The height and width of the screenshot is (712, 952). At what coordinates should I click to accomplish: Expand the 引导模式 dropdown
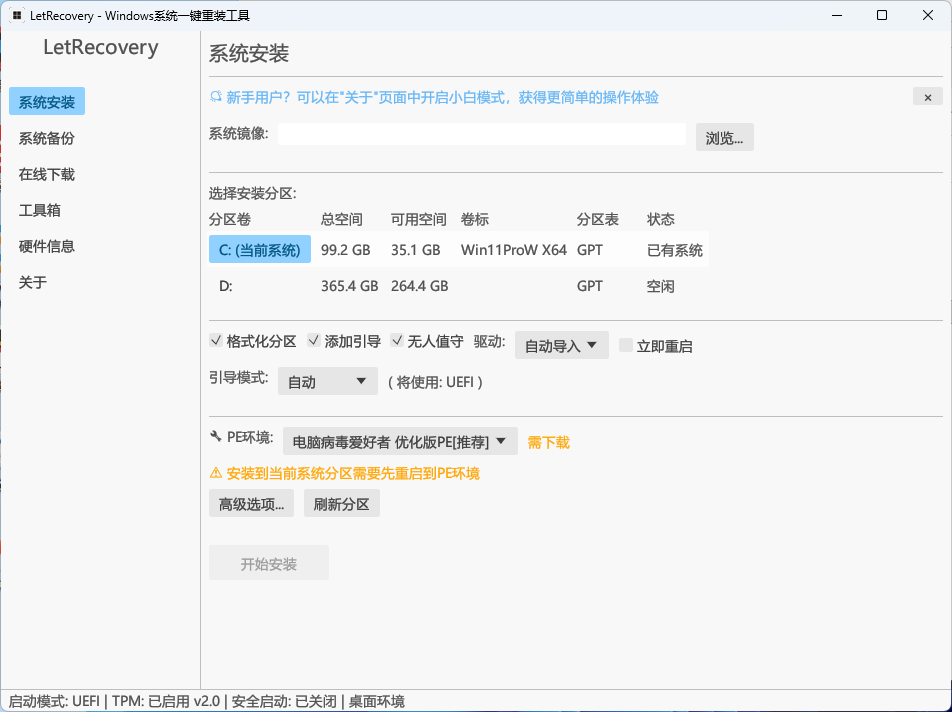(x=327, y=381)
